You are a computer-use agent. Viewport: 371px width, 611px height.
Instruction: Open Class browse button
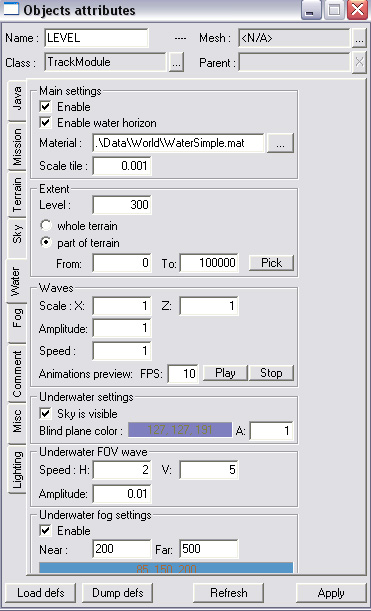[x=176, y=63]
